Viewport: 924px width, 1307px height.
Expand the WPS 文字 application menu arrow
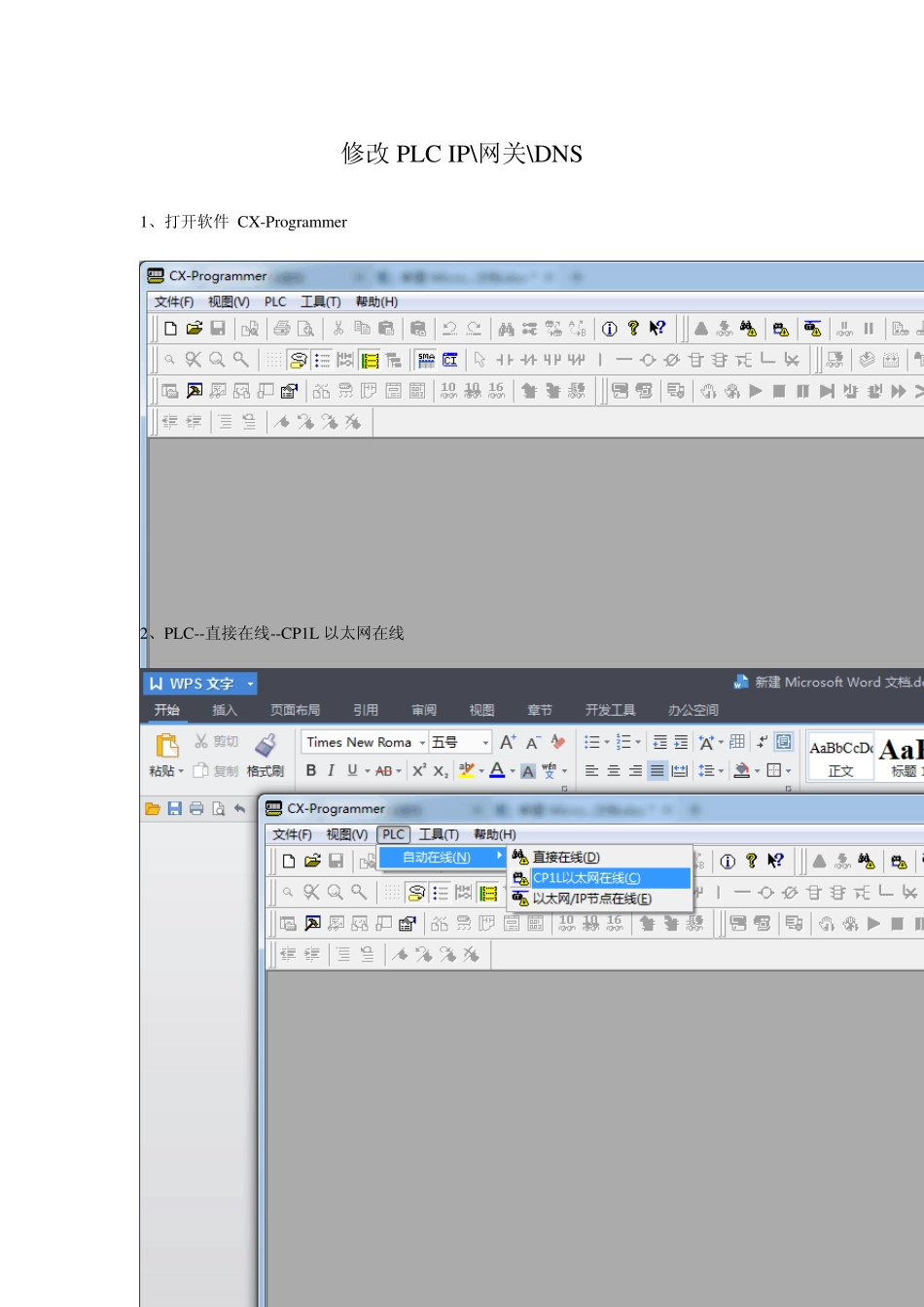click(250, 684)
